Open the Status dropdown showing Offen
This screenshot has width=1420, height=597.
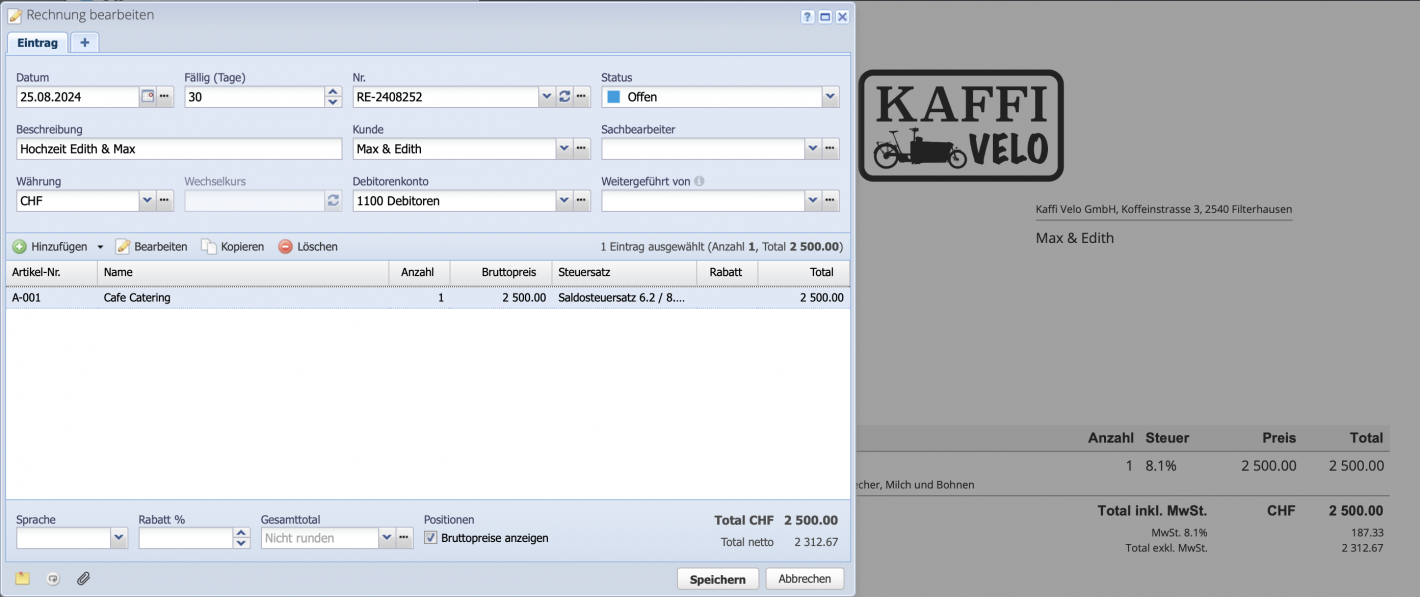tap(830, 96)
